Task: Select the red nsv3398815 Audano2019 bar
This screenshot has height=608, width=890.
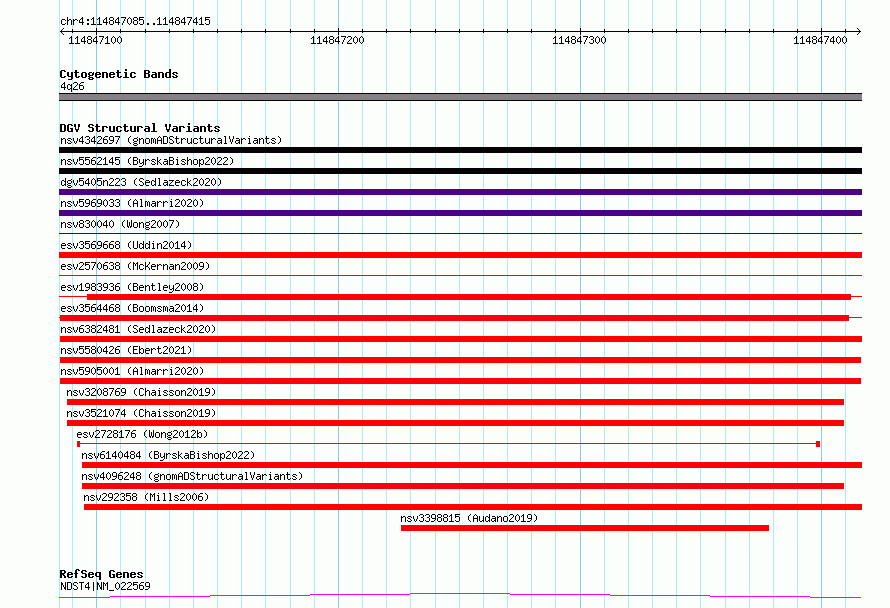Action: [x=585, y=528]
